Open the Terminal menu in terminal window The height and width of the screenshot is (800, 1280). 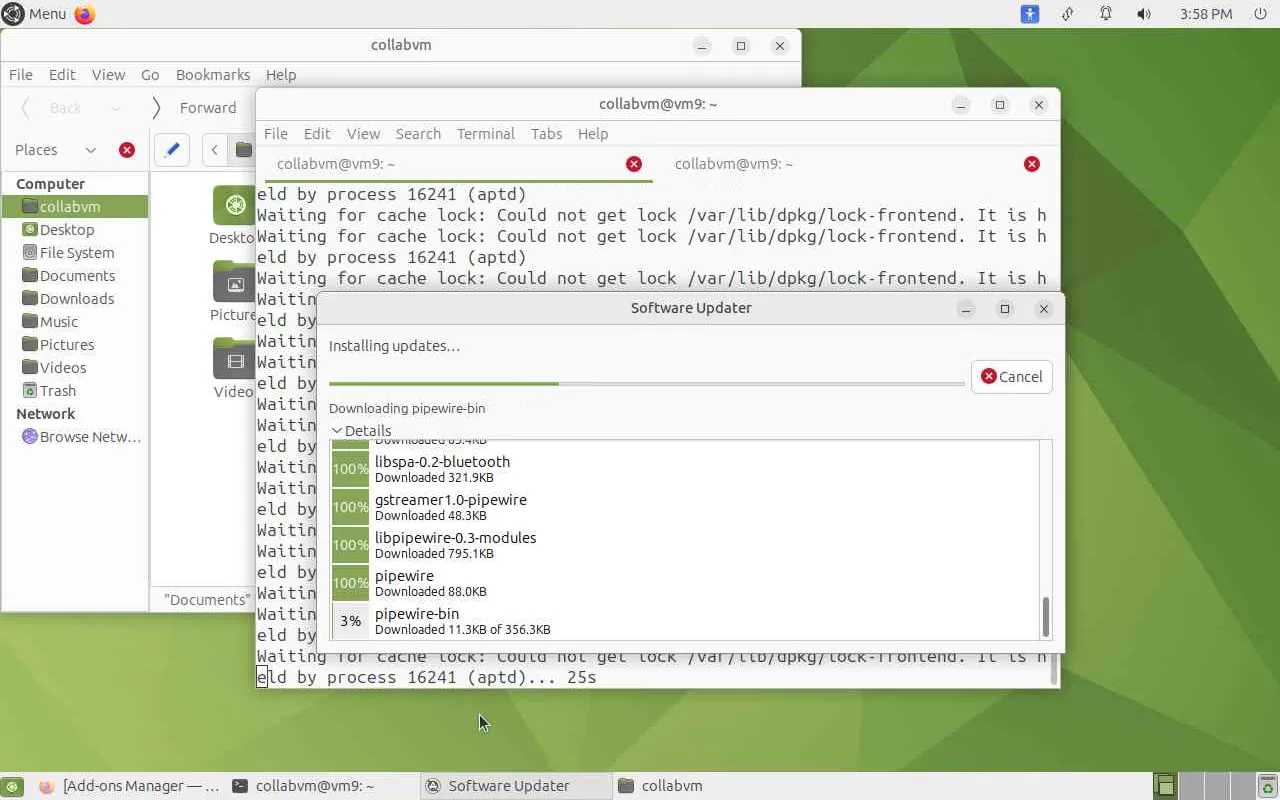point(486,134)
